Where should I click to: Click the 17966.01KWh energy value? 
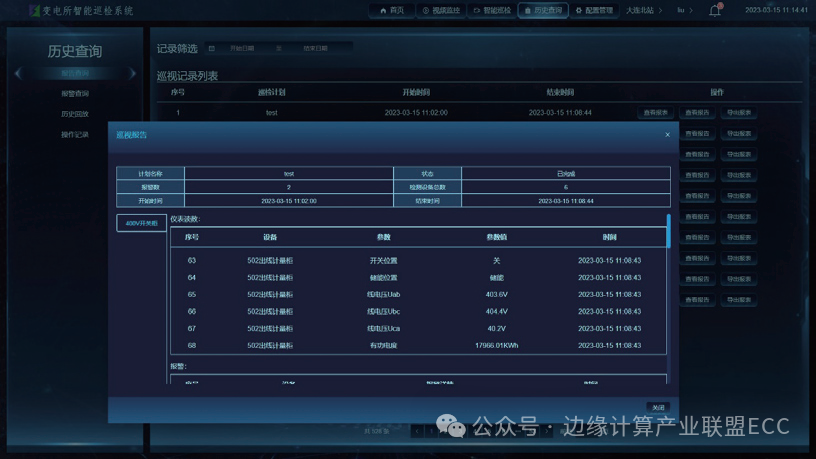point(496,346)
